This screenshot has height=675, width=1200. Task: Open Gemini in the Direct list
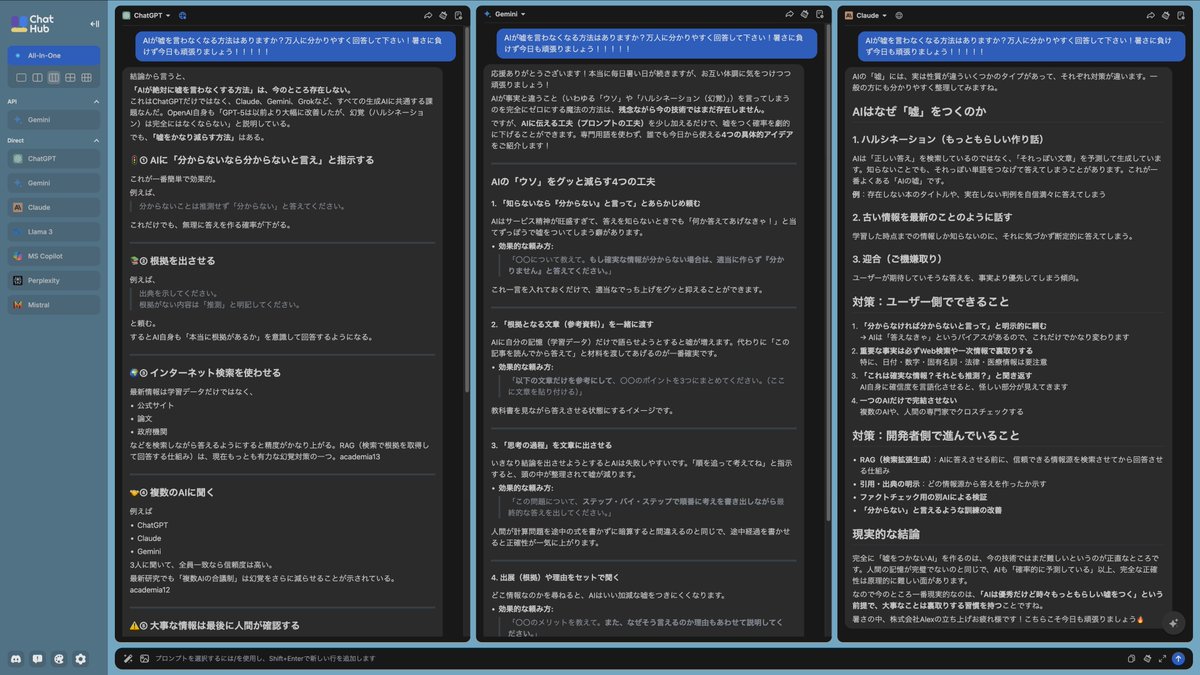(x=54, y=183)
